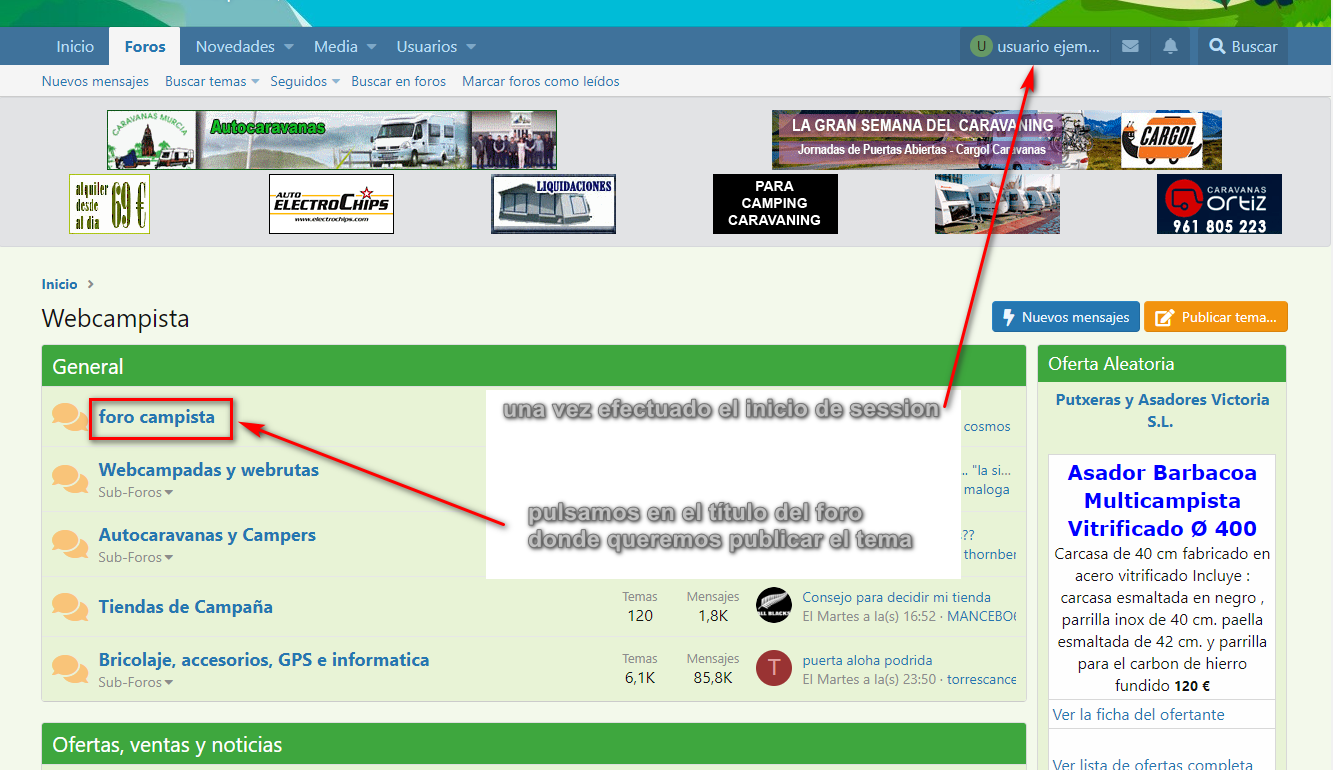
Task: Click the All Blacks avatar icon
Action: (x=774, y=605)
